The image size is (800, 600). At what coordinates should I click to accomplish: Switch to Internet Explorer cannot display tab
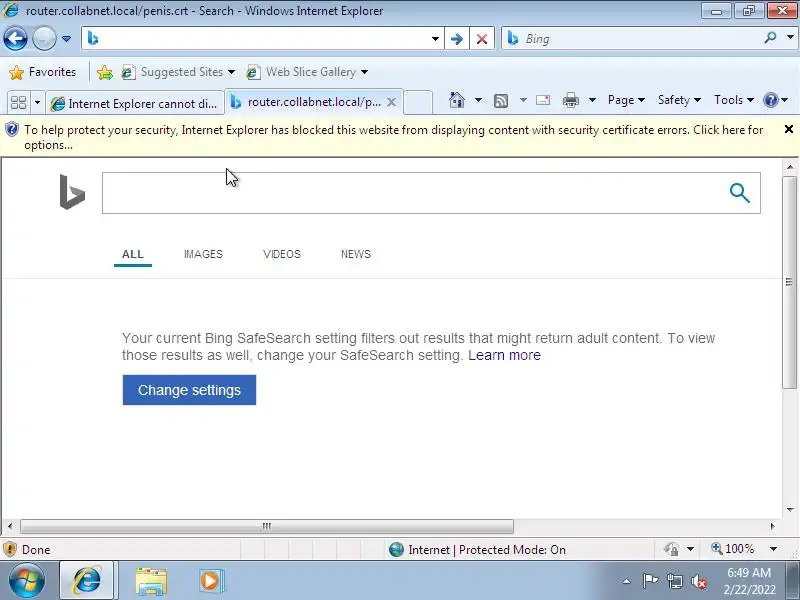click(x=135, y=104)
